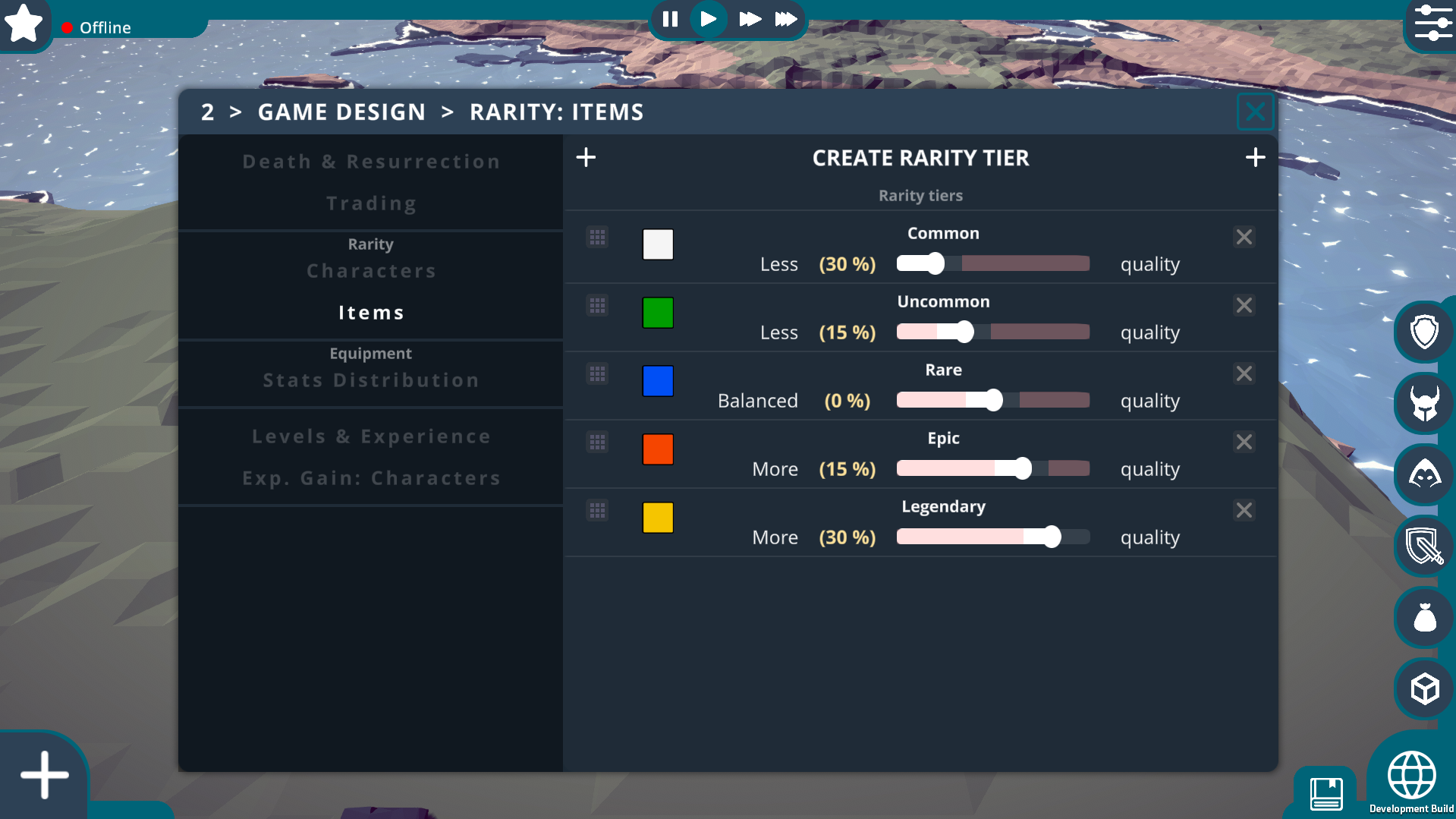The height and width of the screenshot is (819, 1456).
Task: Close the Rarity: Items dialog
Action: [1256, 112]
